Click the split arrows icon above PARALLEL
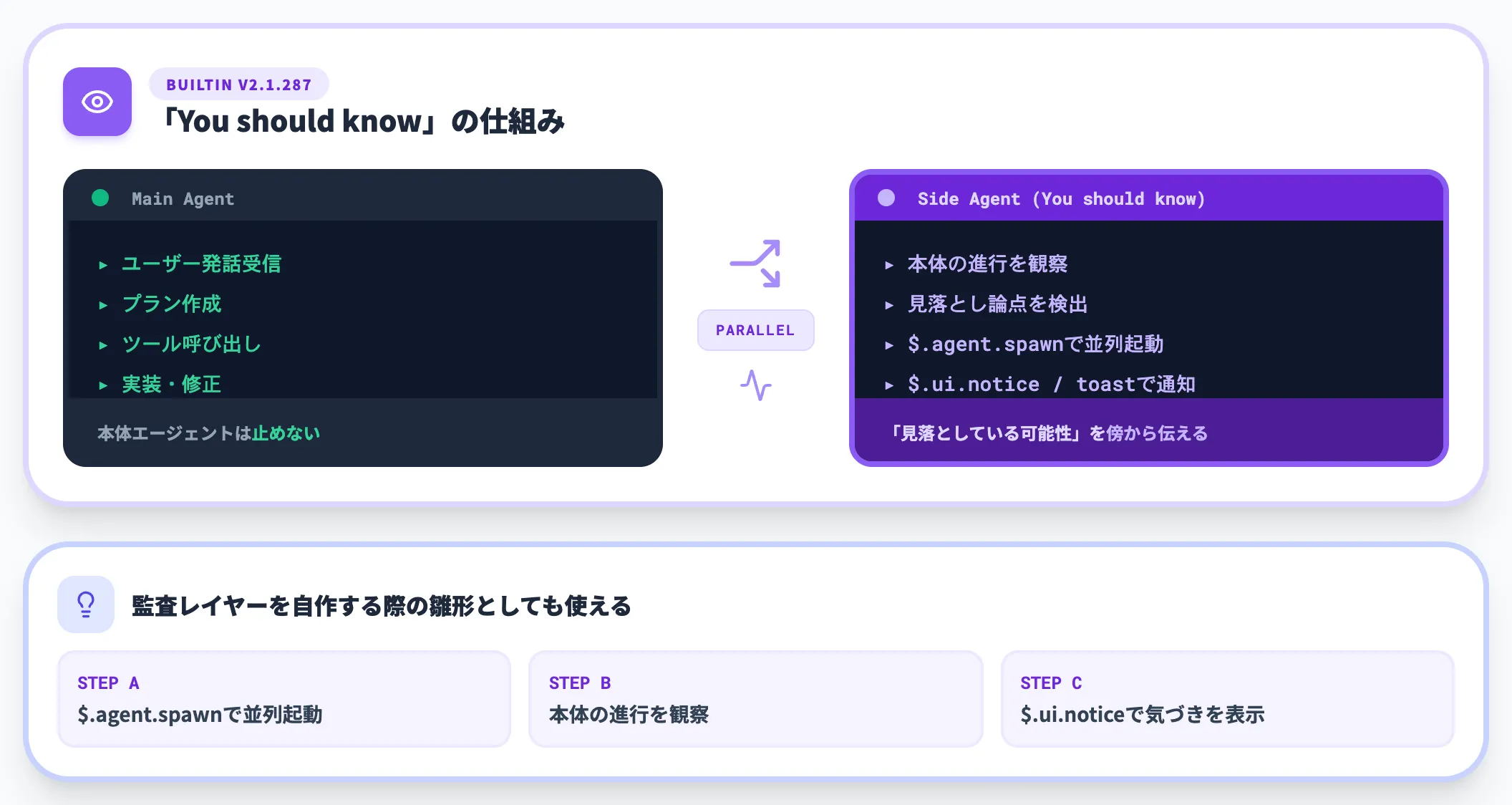 (x=755, y=264)
